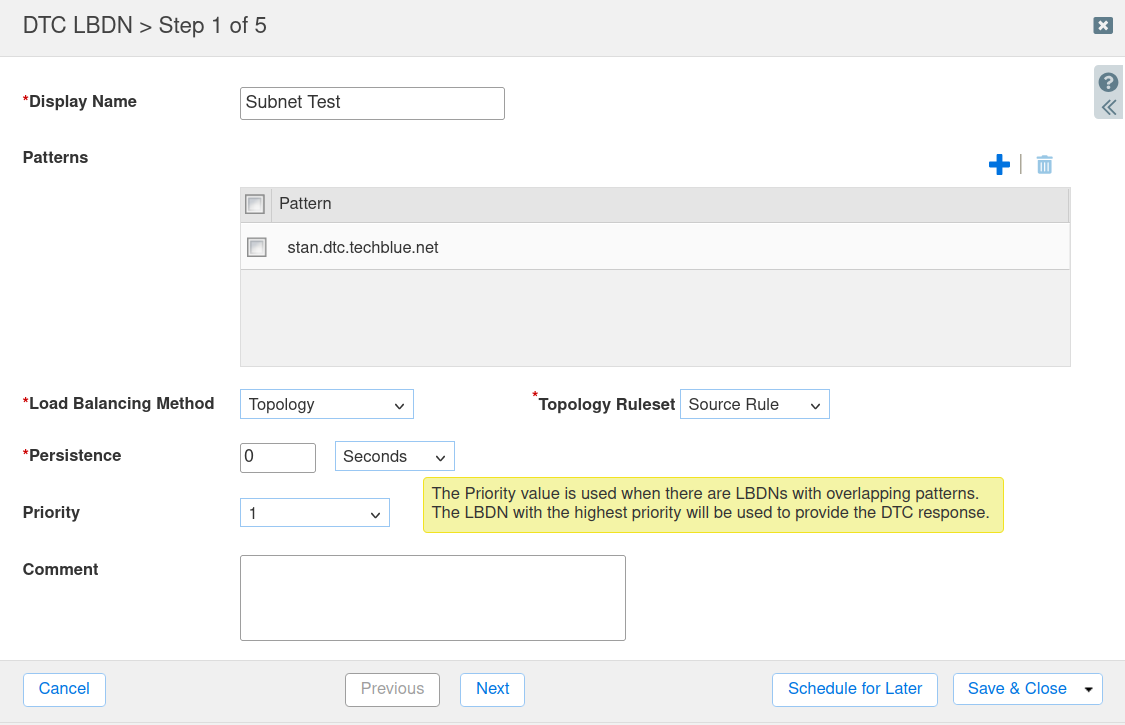This screenshot has width=1125, height=725.
Task: Close the DTC LBDN wizard dialog
Action: click(1103, 26)
